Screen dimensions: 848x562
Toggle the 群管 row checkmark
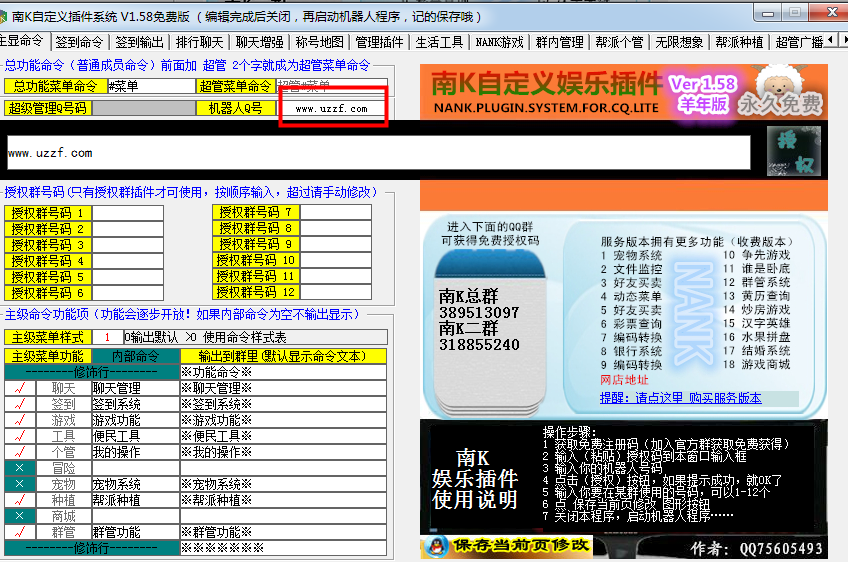pos(20,532)
